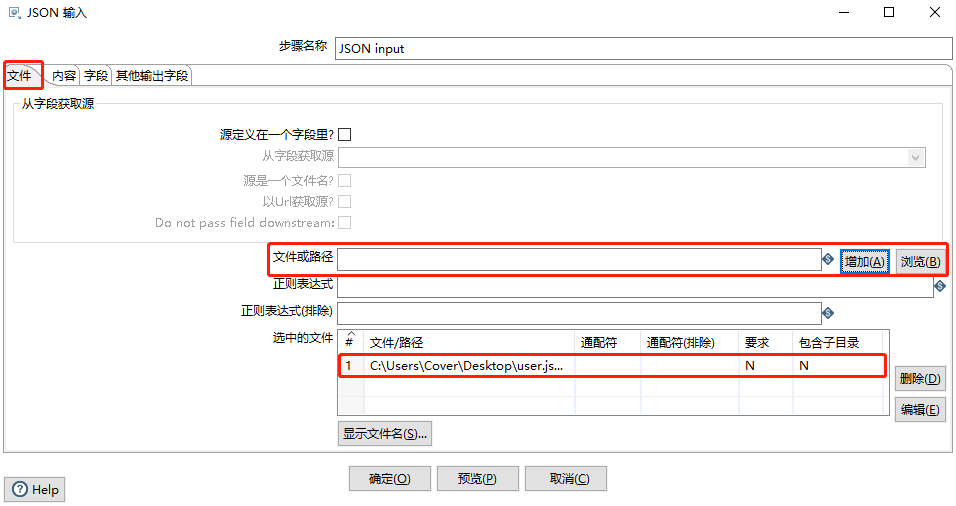Select the user.json row in file table
This screenshot has height=506, width=956.
(466, 366)
